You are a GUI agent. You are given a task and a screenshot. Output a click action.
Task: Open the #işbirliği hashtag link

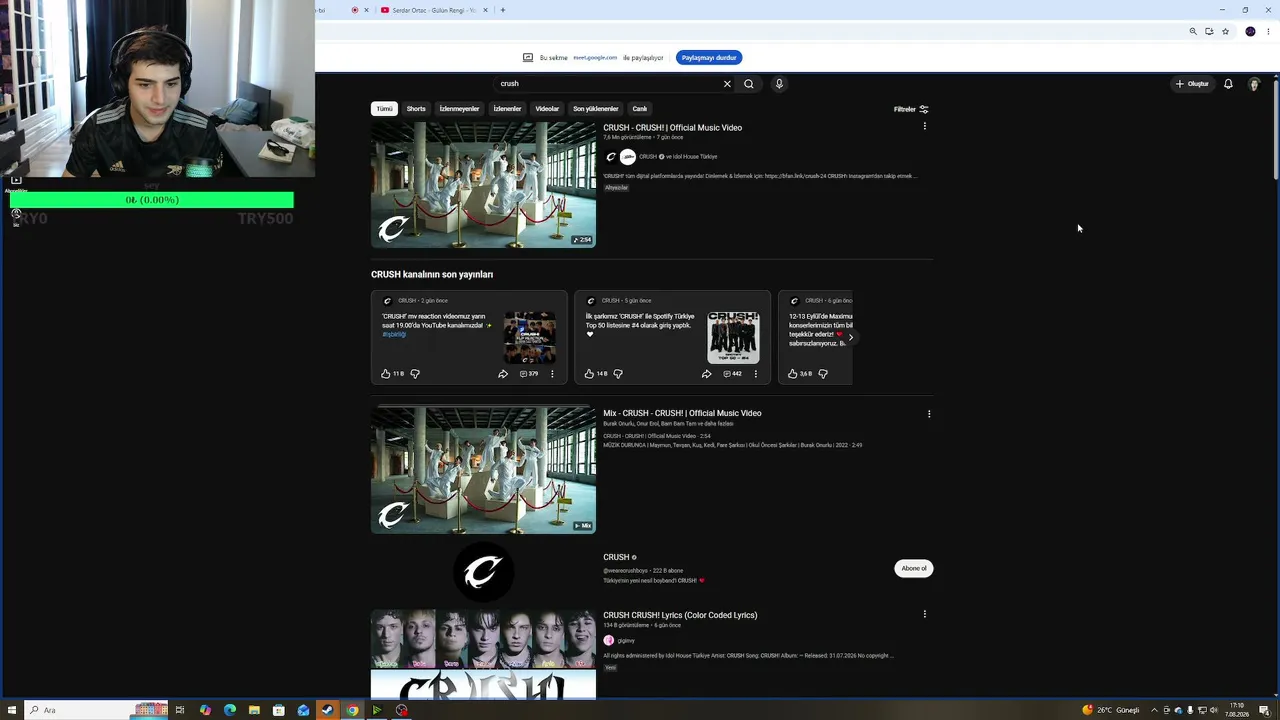(x=394, y=334)
